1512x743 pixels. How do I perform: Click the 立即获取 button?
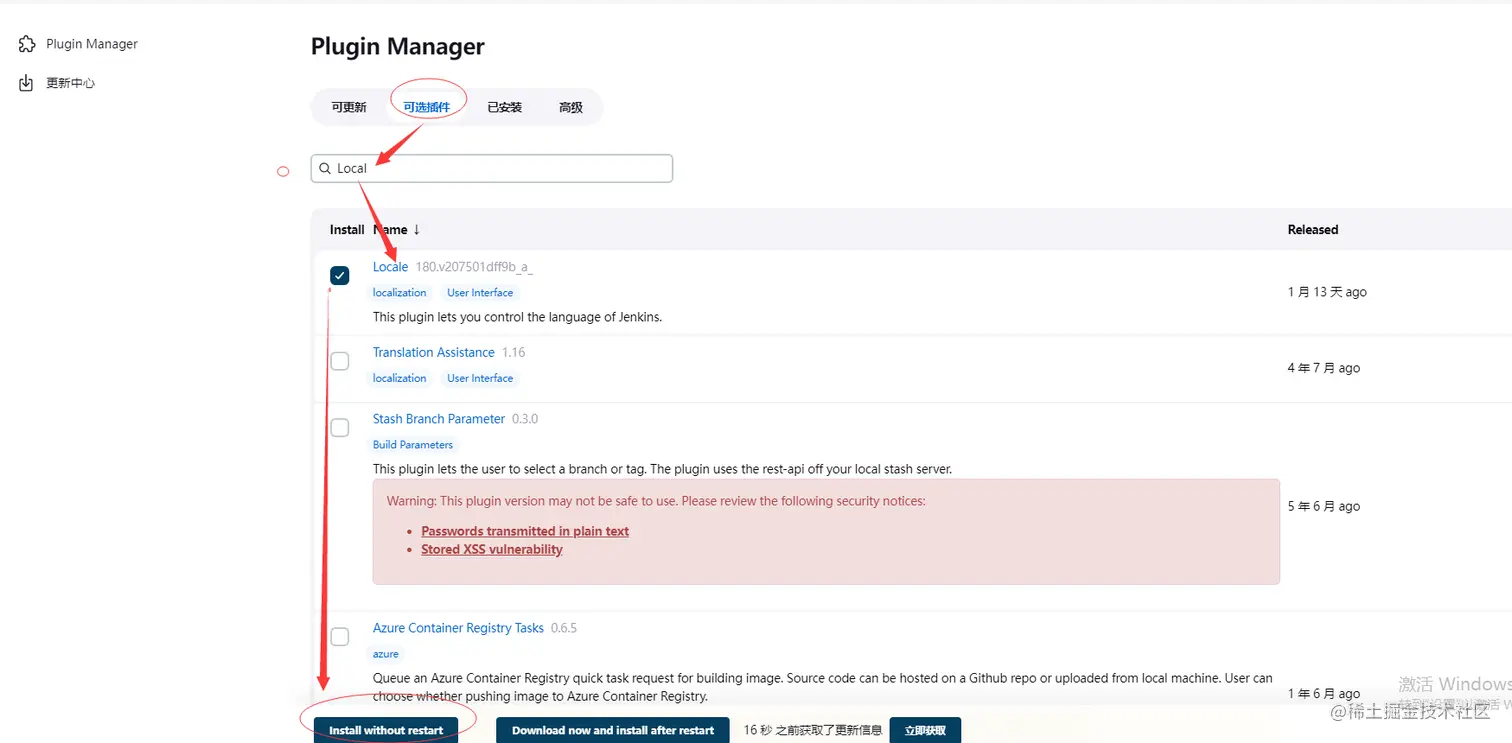(x=925, y=730)
